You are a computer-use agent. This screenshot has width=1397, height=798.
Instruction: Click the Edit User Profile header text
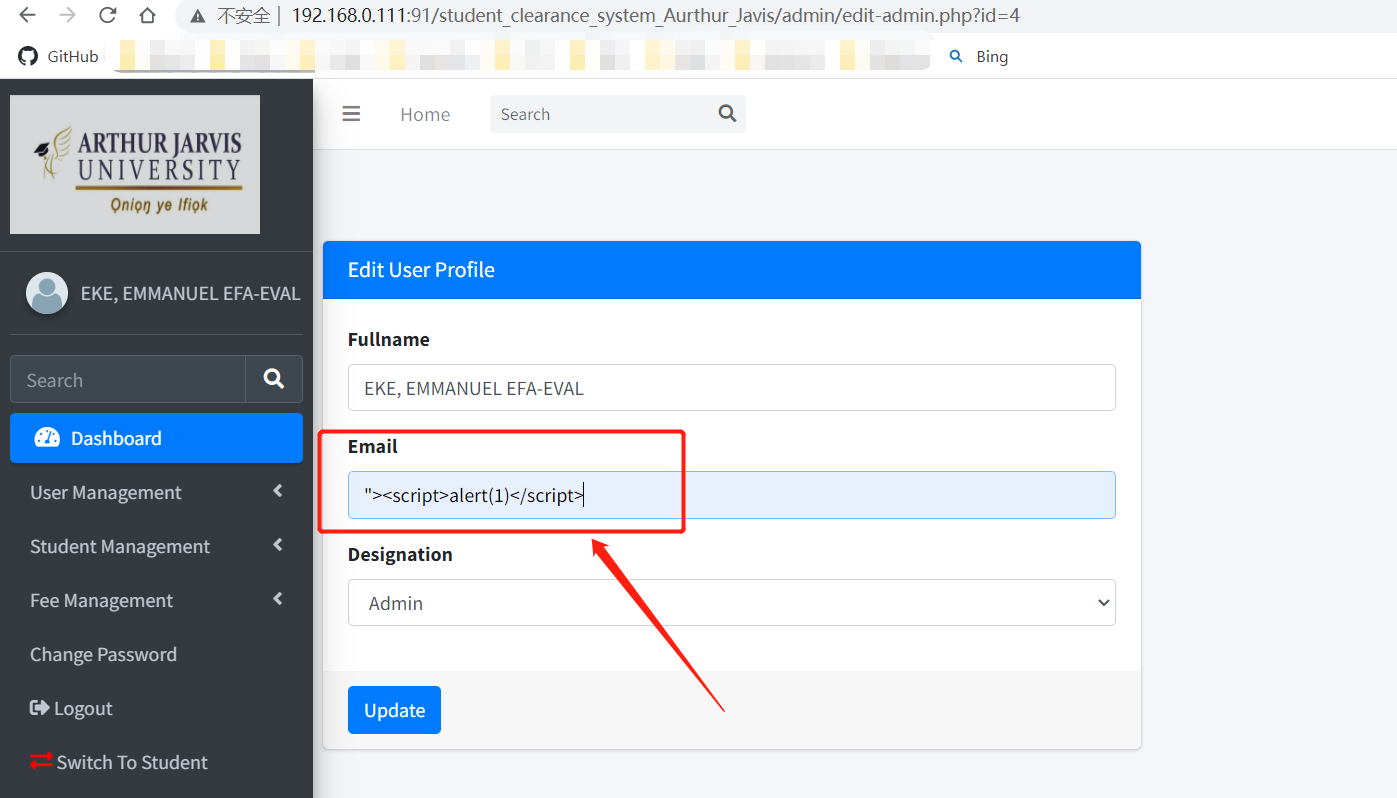click(421, 270)
